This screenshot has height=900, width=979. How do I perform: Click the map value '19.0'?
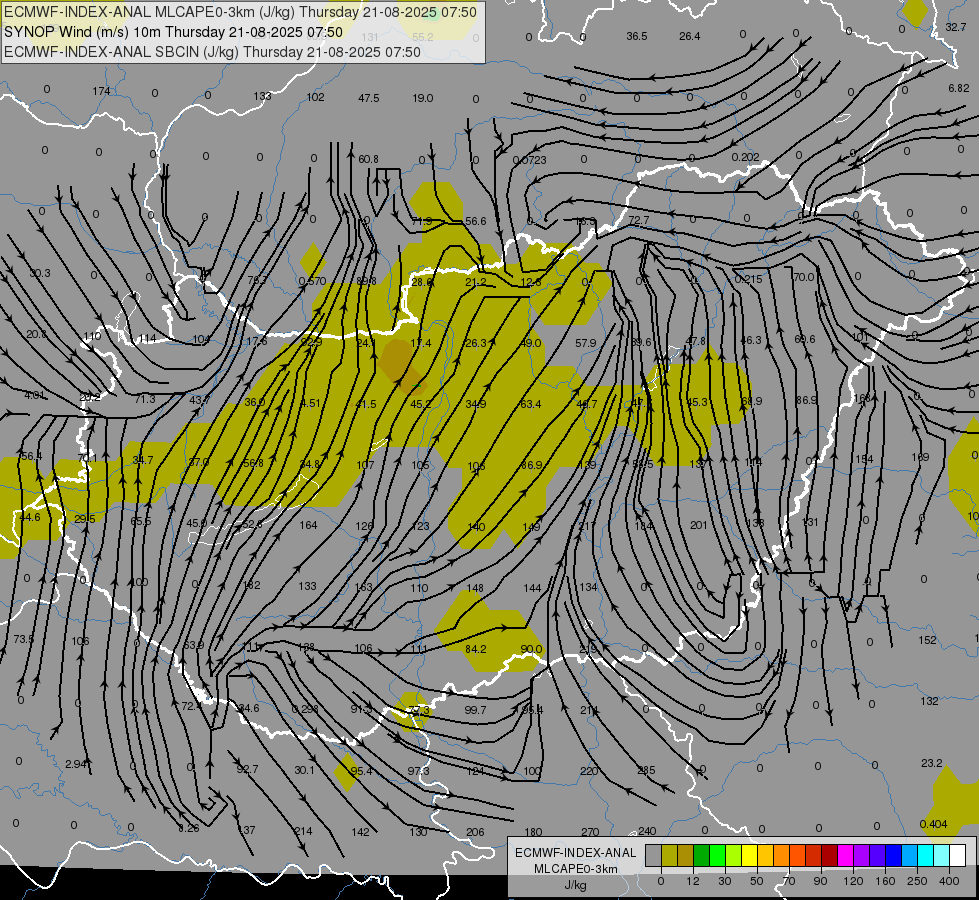(423, 98)
